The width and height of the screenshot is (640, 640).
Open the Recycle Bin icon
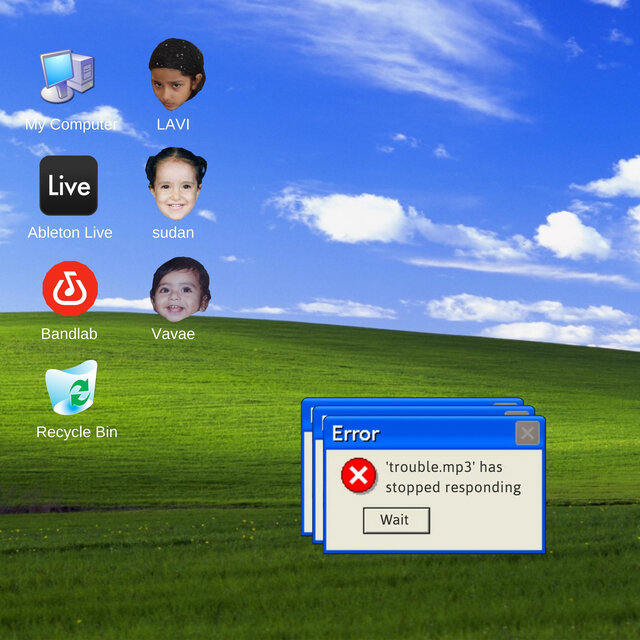coord(72,387)
